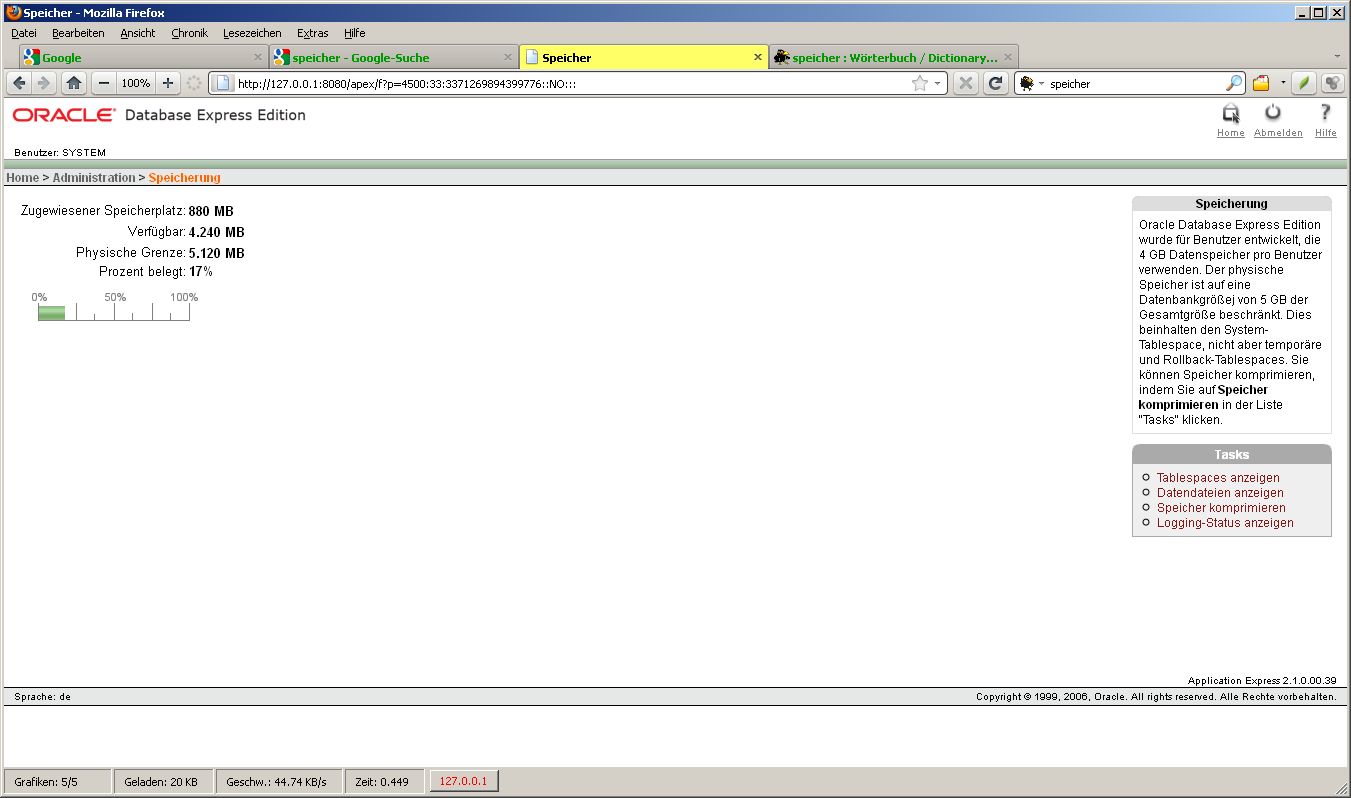
Task: Go back using the browser back arrow
Action: click(x=19, y=84)
